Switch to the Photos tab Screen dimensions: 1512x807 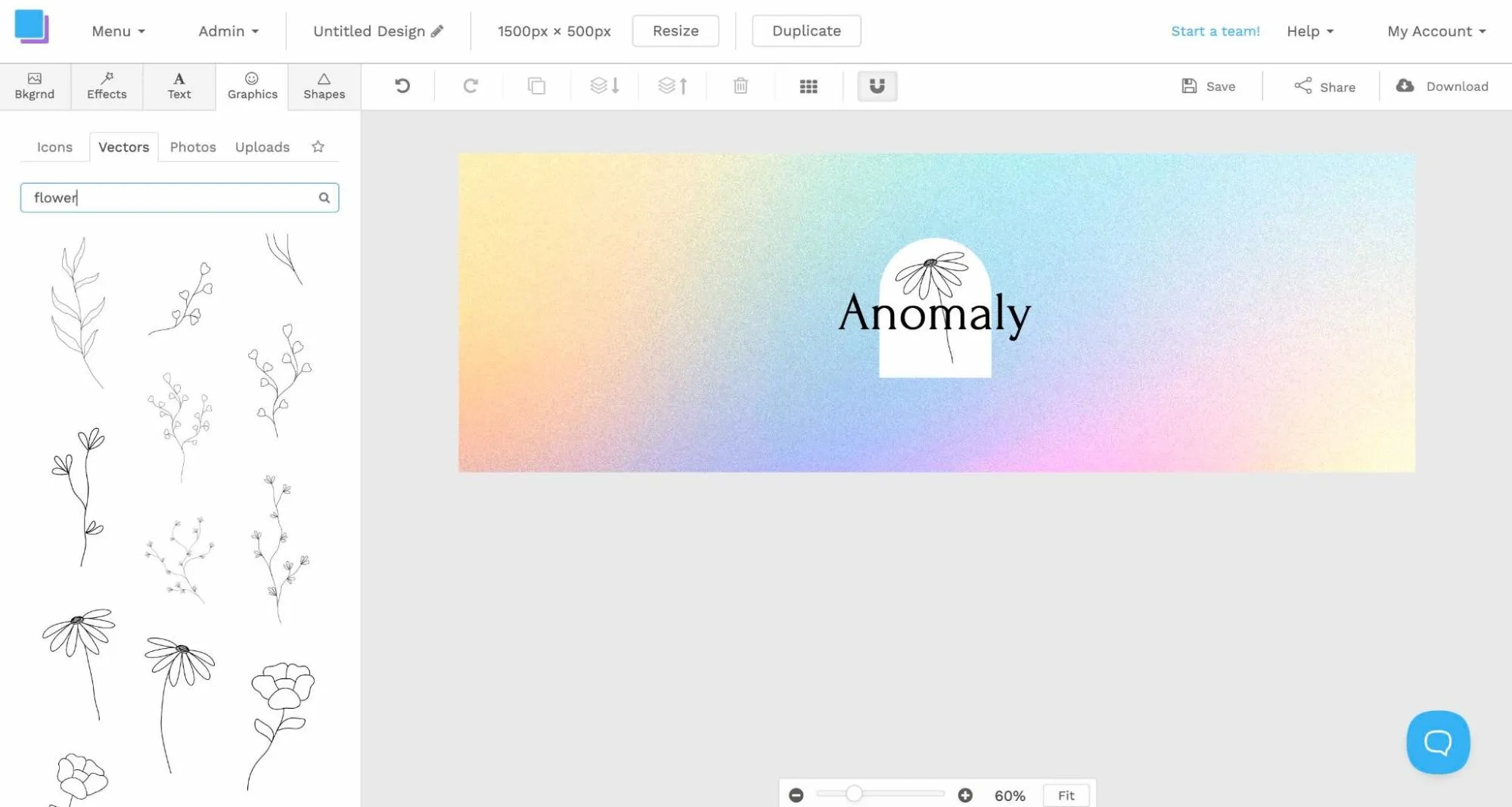(193, 147)
